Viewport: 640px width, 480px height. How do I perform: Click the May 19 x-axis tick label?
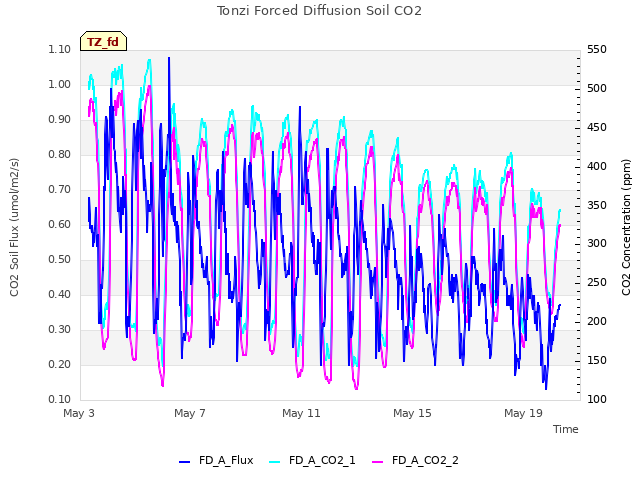pyautogui.click(x=523, y=413)
